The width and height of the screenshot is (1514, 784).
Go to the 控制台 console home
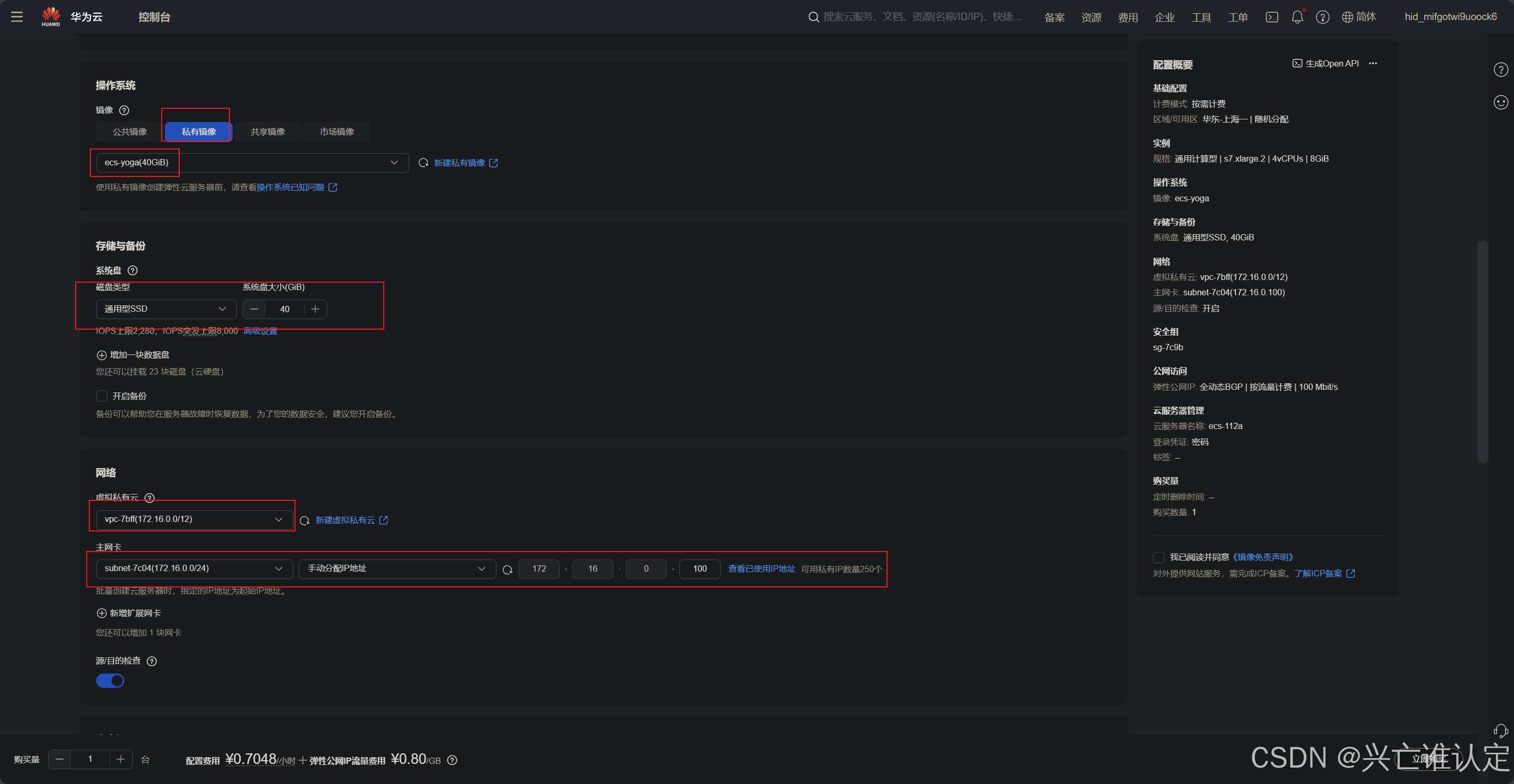[x=154, y=17]
